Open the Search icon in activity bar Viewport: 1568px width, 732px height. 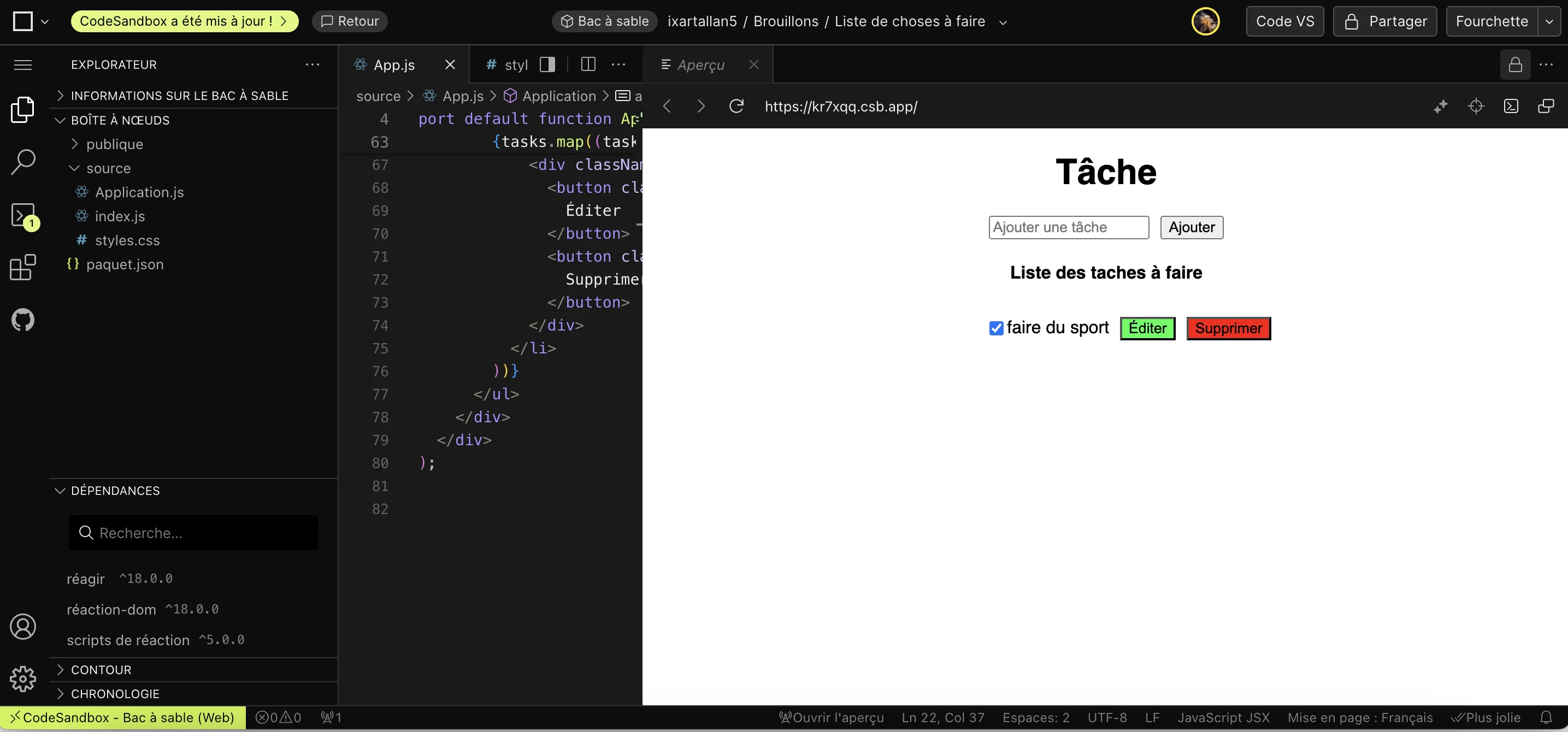[x=23, y=162]
